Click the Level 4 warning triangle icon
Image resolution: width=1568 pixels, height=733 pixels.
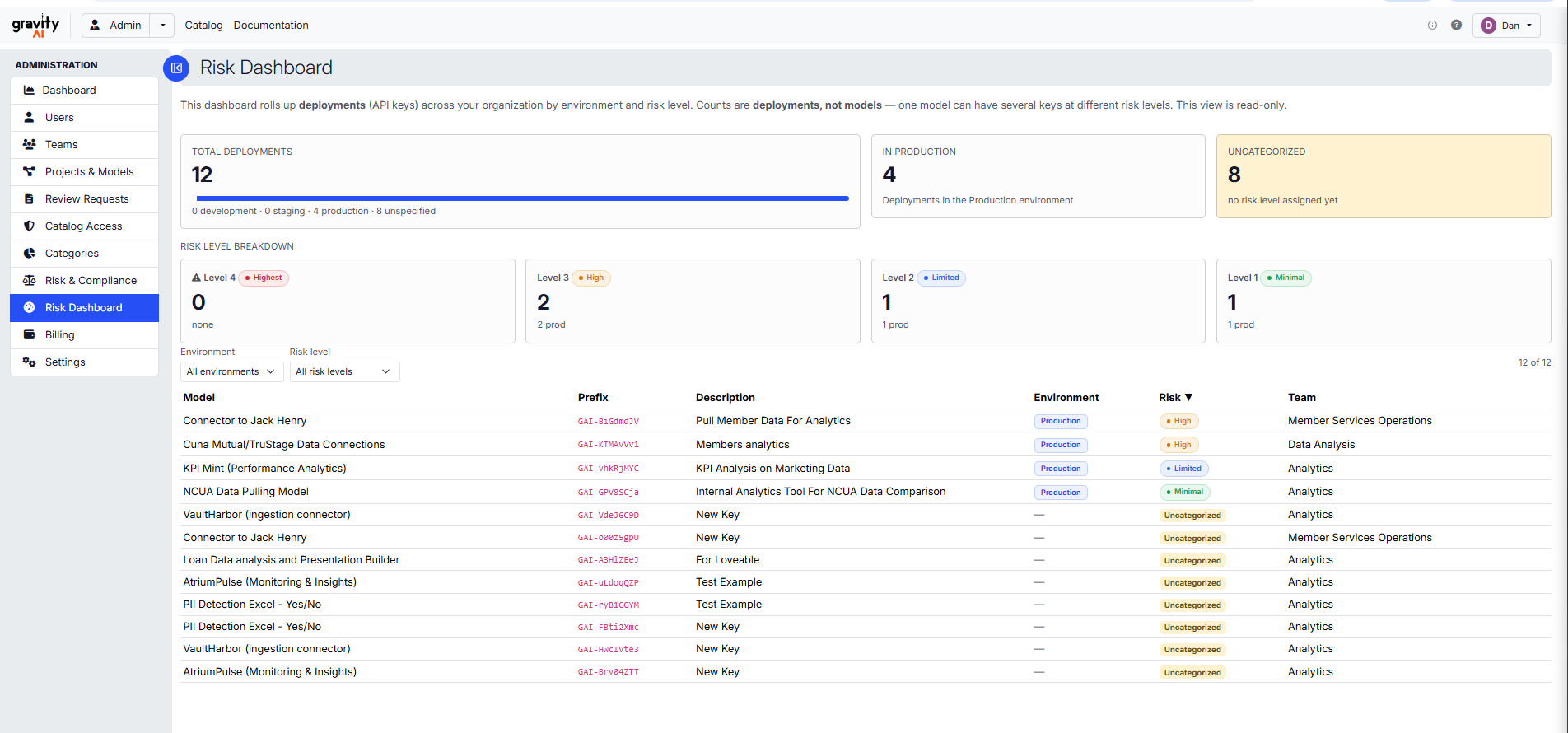[196, 278]
